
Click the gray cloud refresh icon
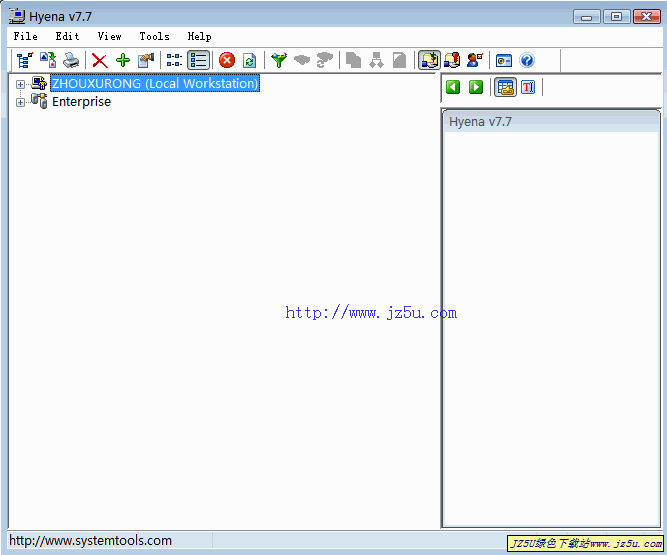click(325, 60)
